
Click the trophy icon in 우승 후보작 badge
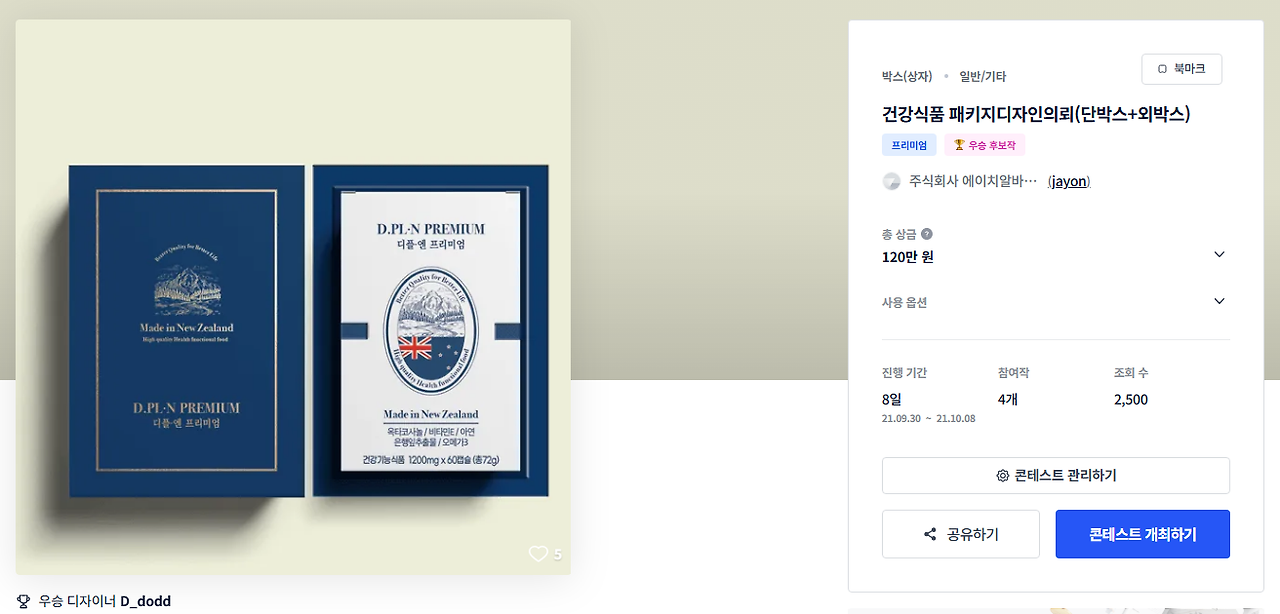pos(959,145)
